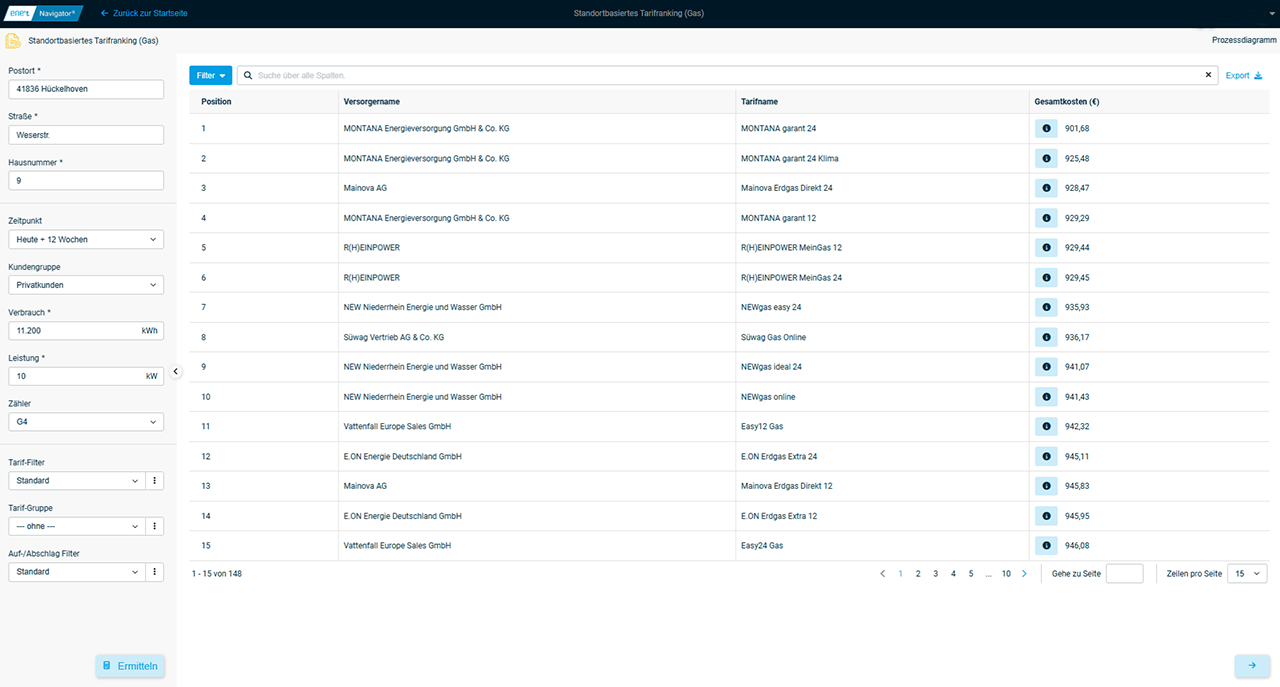Screen dimensions: 1280x687
Task: Go to page 3 in pagination
Action: pos(935,574)
